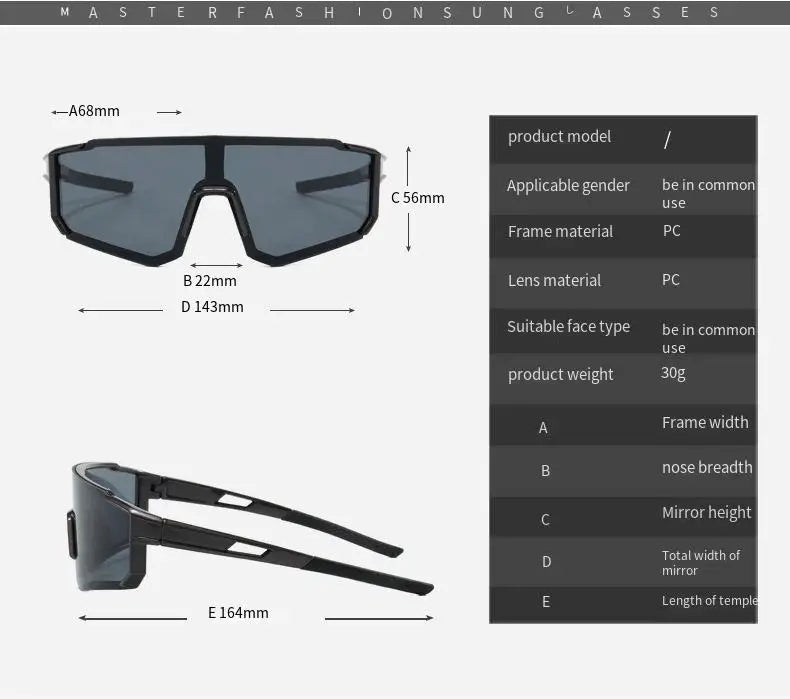Click the 'Lens material' table cell
This screenshot has width=790, height=699.
point(554,280)
